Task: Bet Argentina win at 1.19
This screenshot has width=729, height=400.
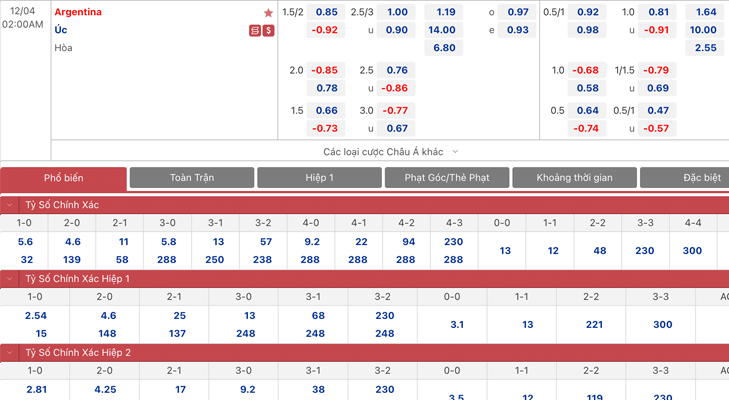Action: pos(444,12)
